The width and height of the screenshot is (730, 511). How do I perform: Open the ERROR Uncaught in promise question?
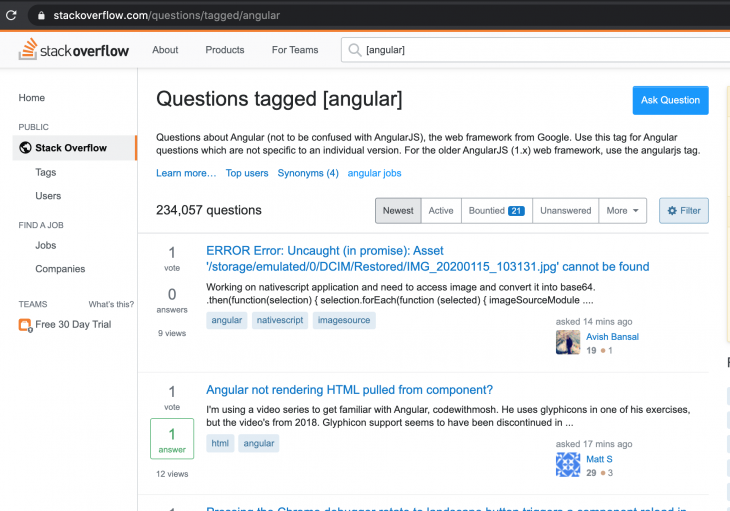point(427,259)
